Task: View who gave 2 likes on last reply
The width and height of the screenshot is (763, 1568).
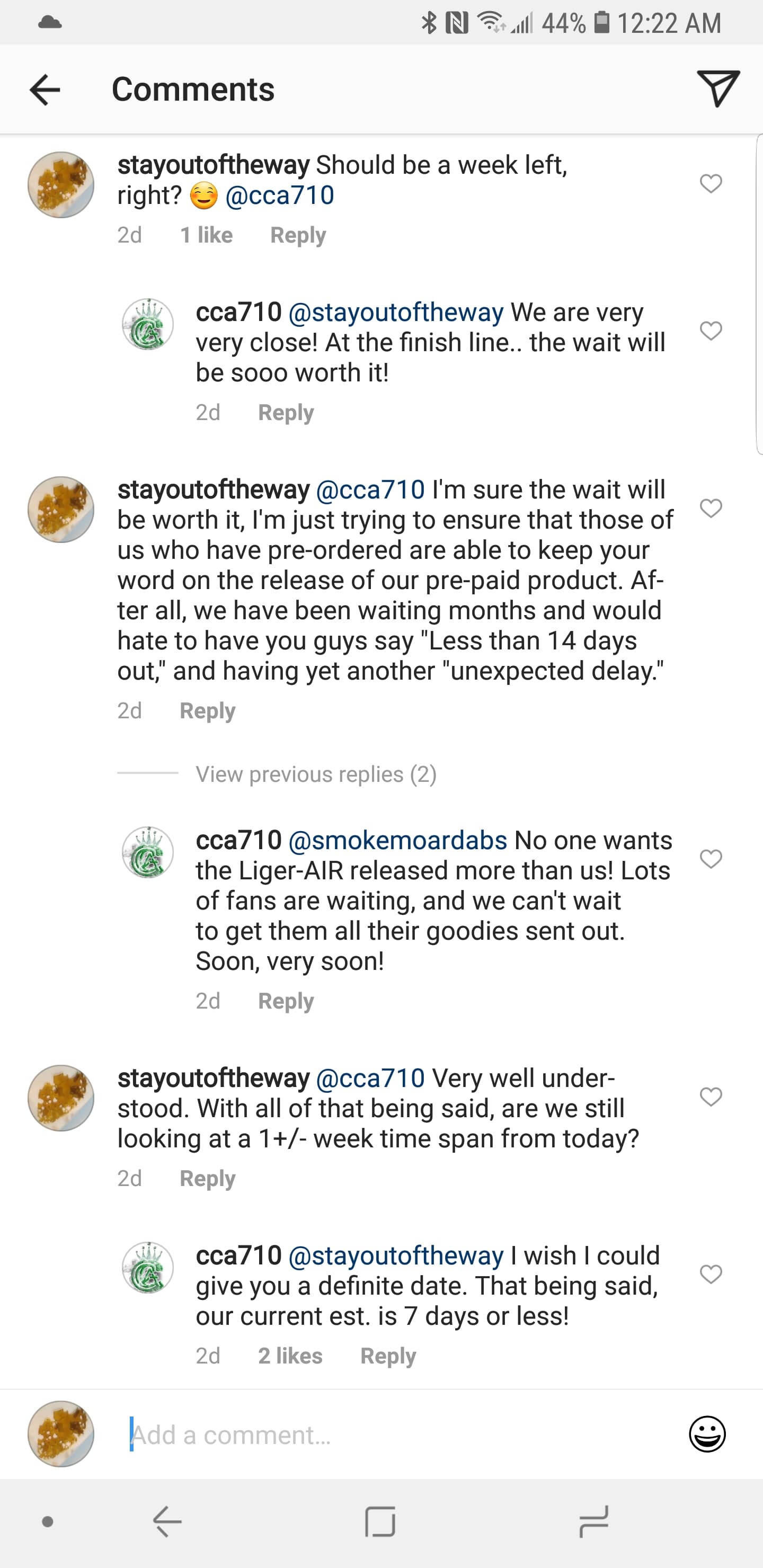Action: tap(290, 1356)
